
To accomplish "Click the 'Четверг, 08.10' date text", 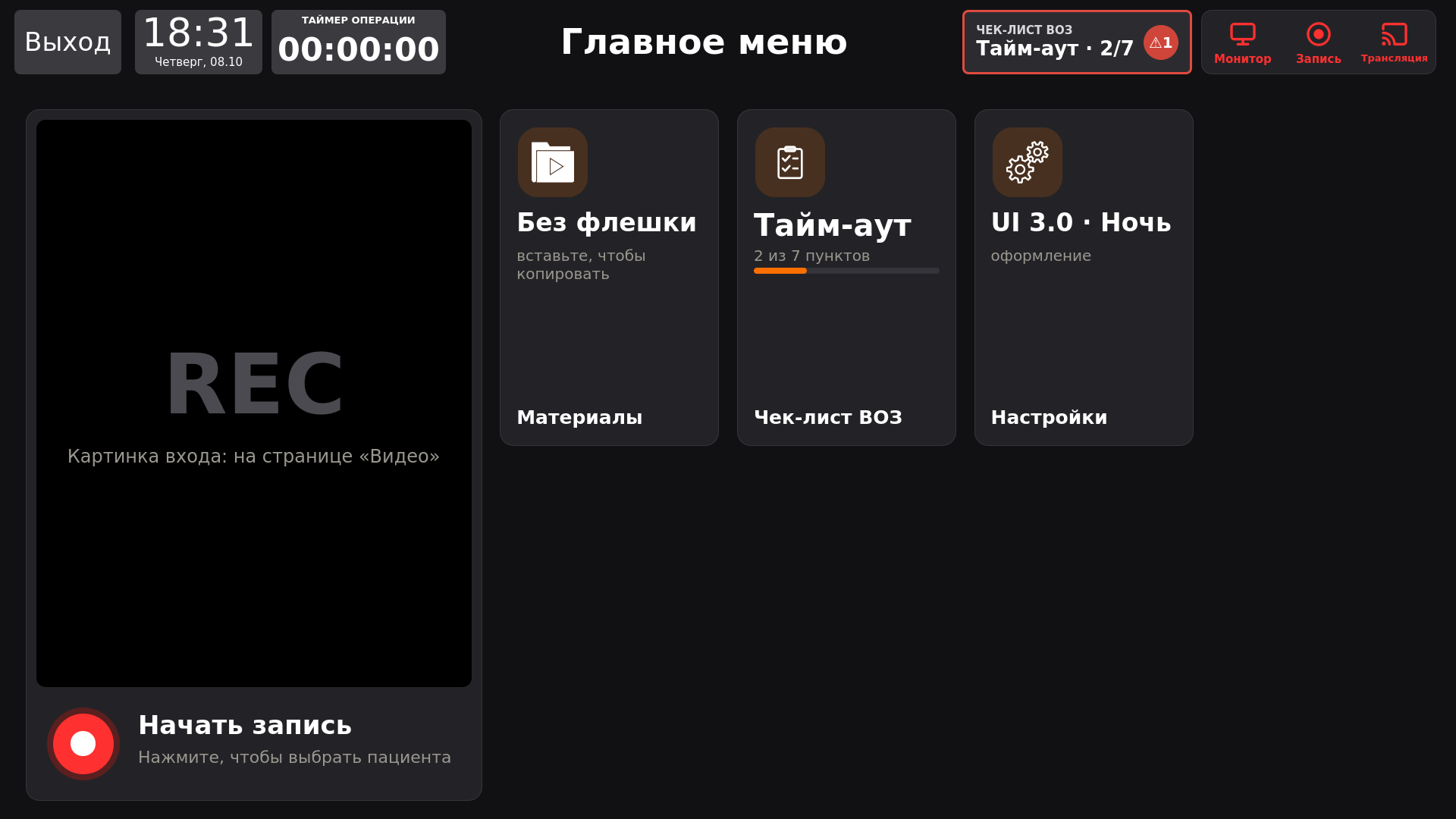I will click(199, 62).
